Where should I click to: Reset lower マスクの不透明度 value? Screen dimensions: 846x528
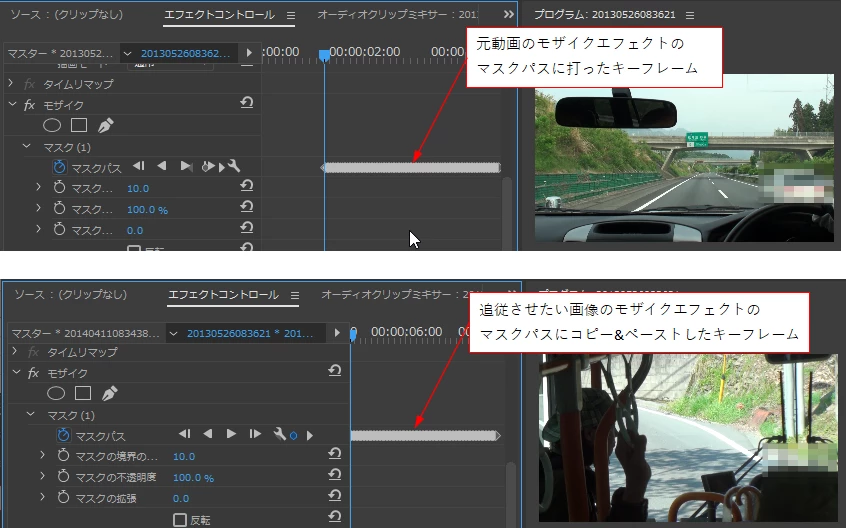click(x=335, y=475)
